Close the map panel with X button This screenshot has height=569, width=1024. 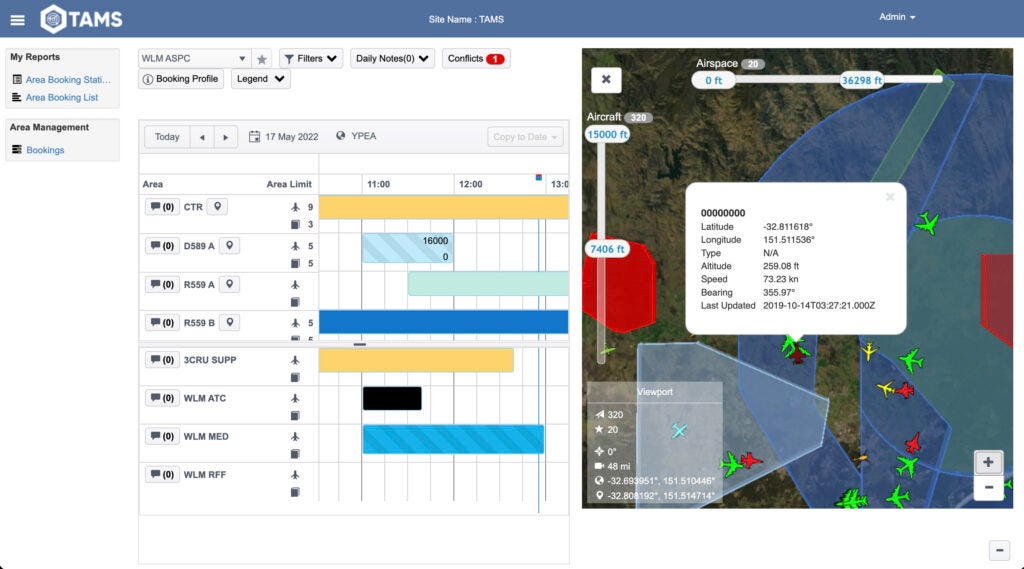pos(606,80)
